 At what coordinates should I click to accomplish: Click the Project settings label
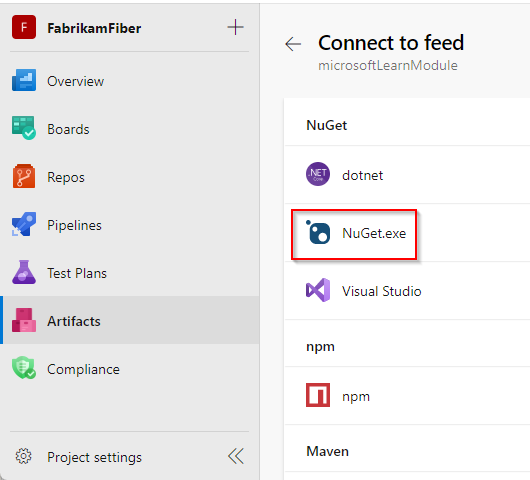tap(94, 457)
